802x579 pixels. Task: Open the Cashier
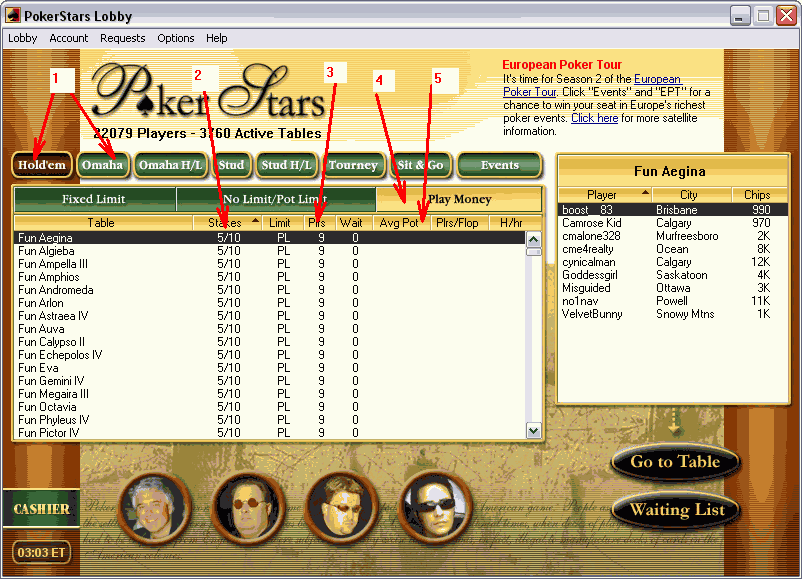click(x=41, y=509)
